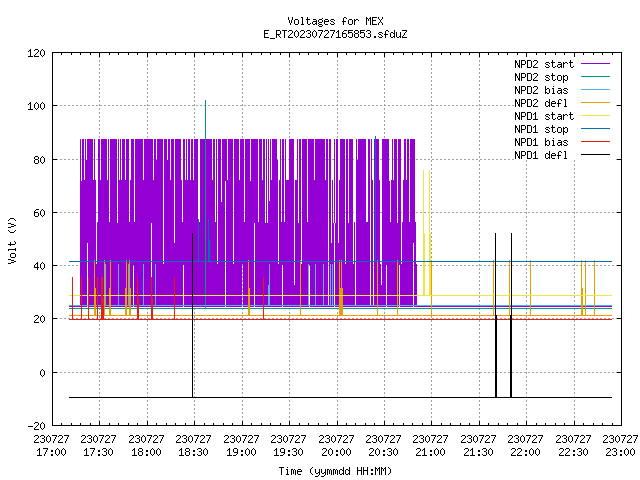Click the x-axis label 230727 19:00
Screen dimensions: 640x480
point(241,446)
